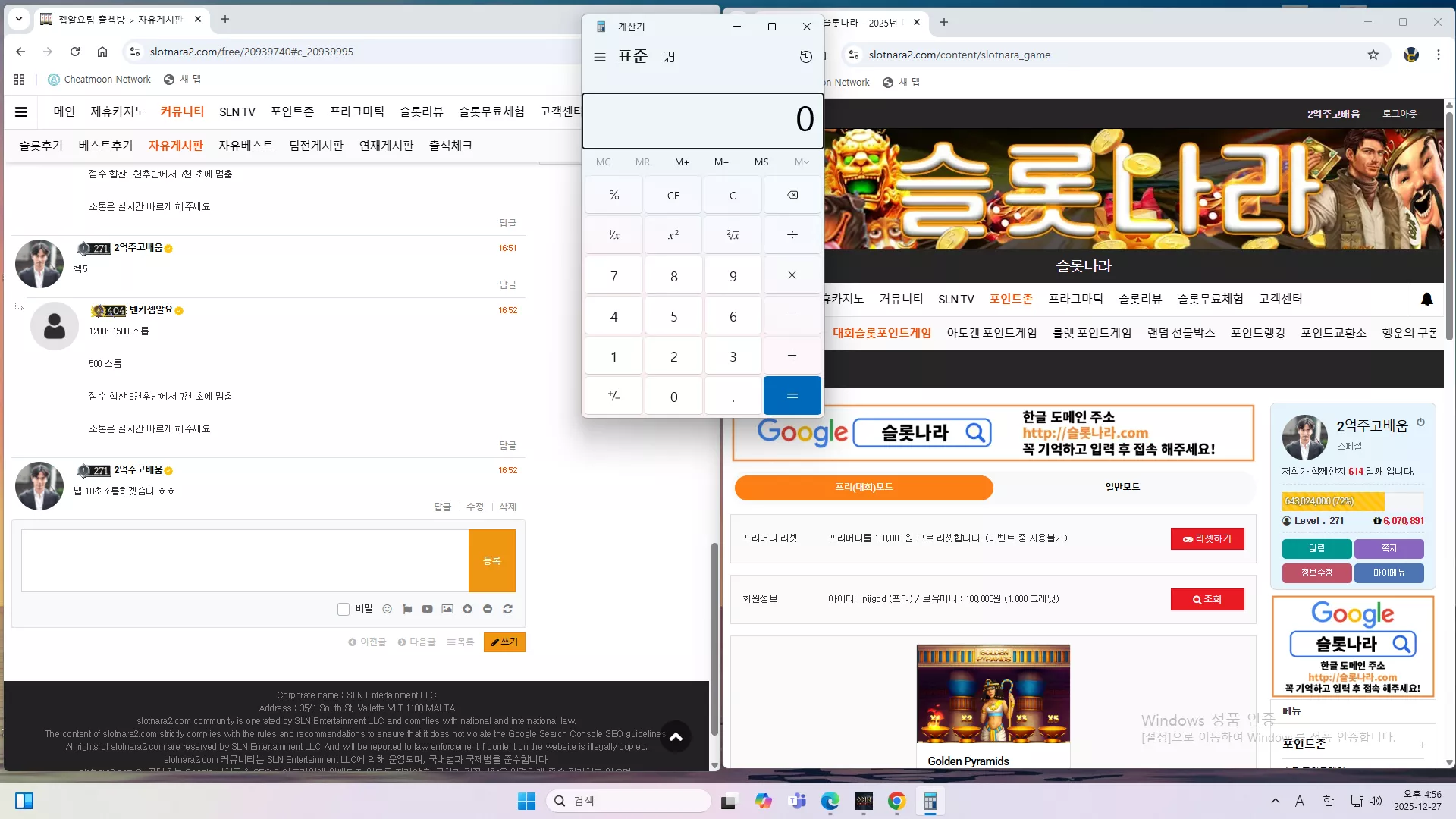
Task: Click the 로그아웃 link
Action: (x=1399, y=114)
